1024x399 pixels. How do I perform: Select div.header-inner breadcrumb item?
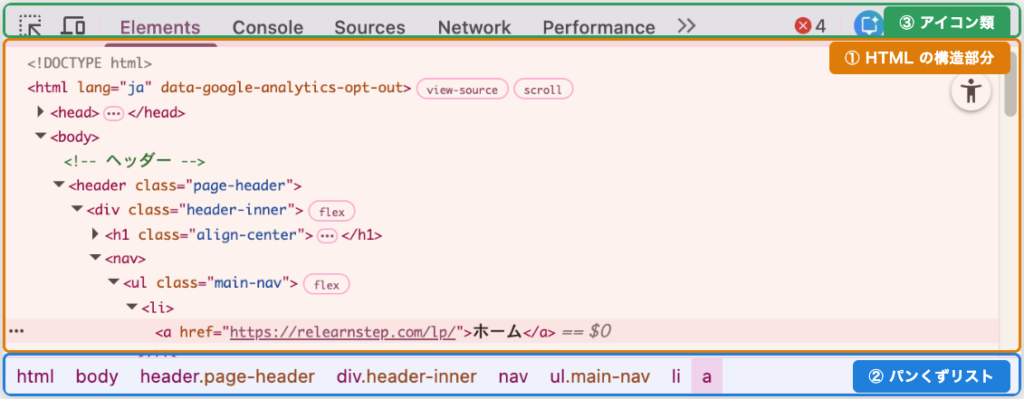coord(406,376)
